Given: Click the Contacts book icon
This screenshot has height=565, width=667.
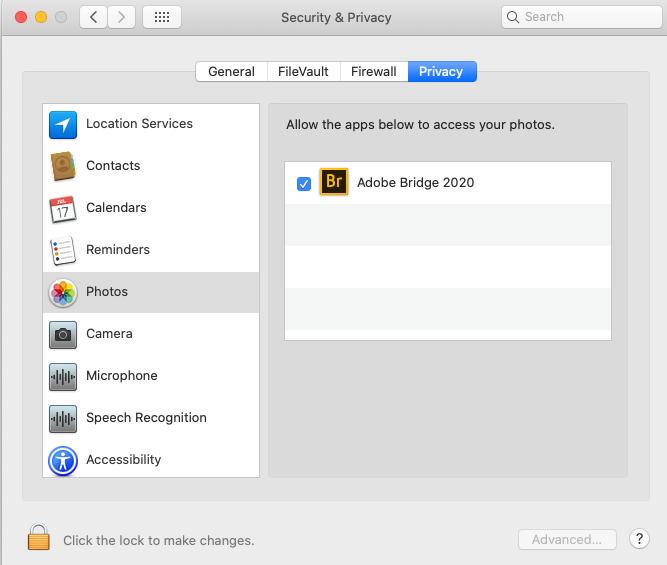Looking at the screenshot, I should (63, 166).
